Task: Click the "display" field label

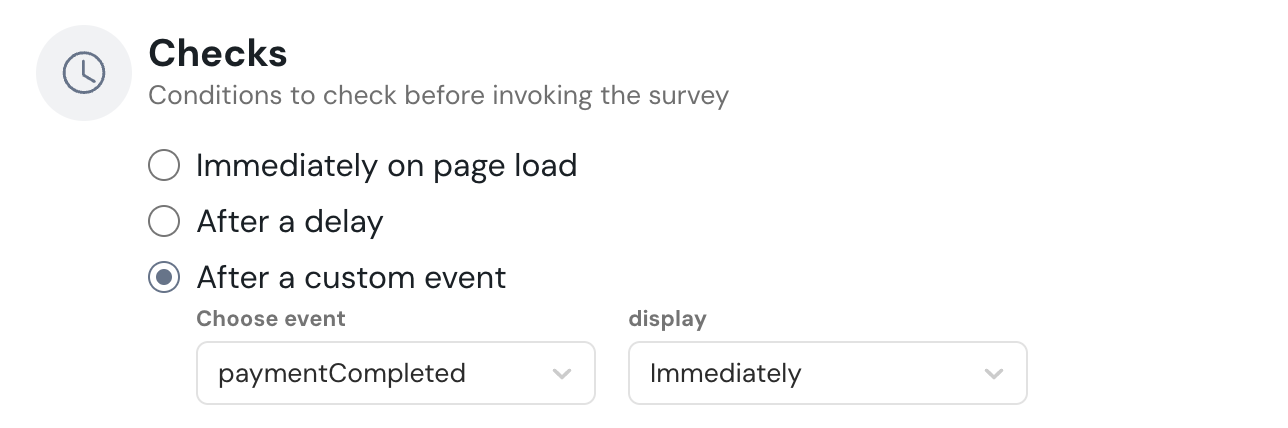Action: pyautogui.click(x=667, y=319)
